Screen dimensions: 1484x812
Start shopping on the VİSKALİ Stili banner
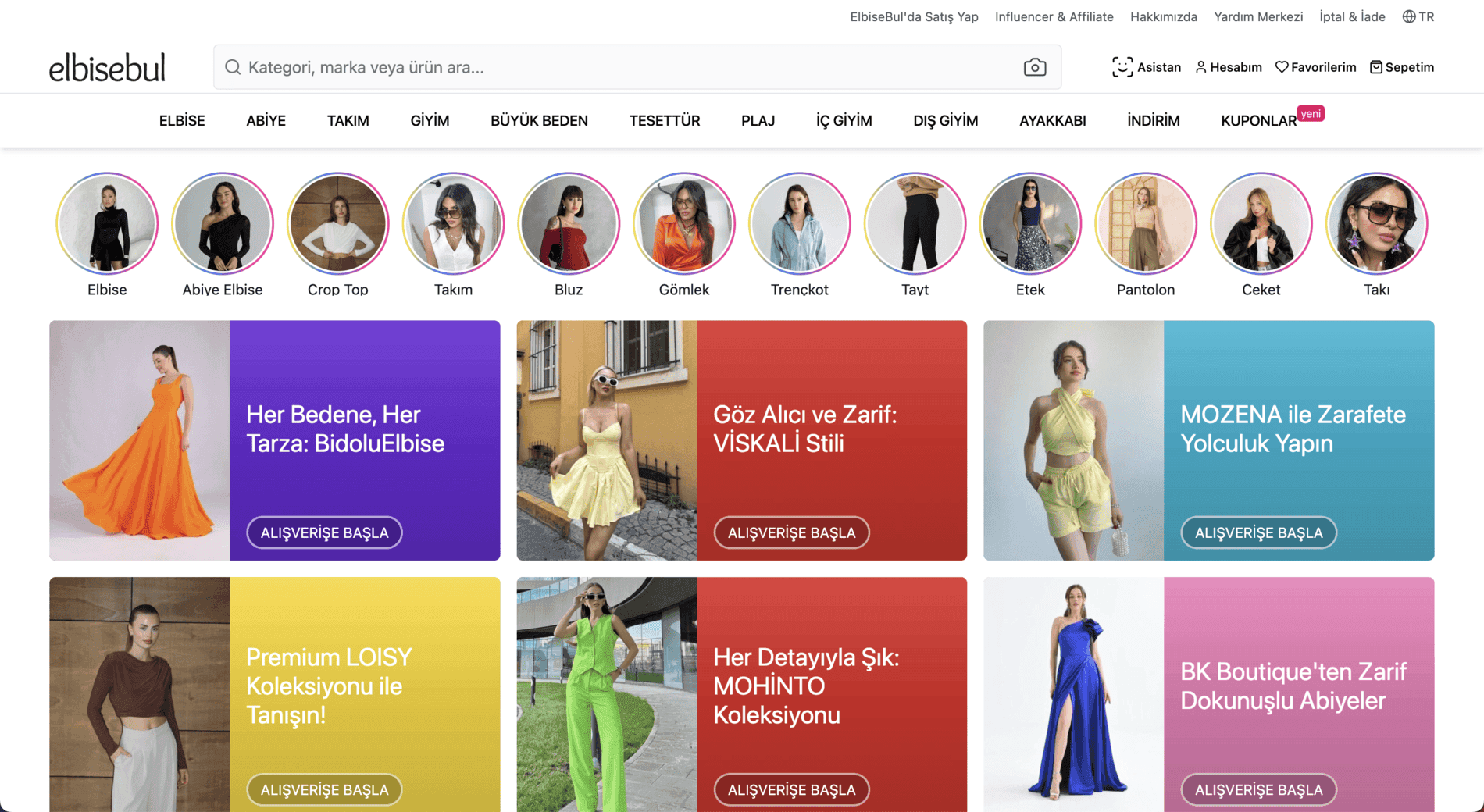coord(791,532)
